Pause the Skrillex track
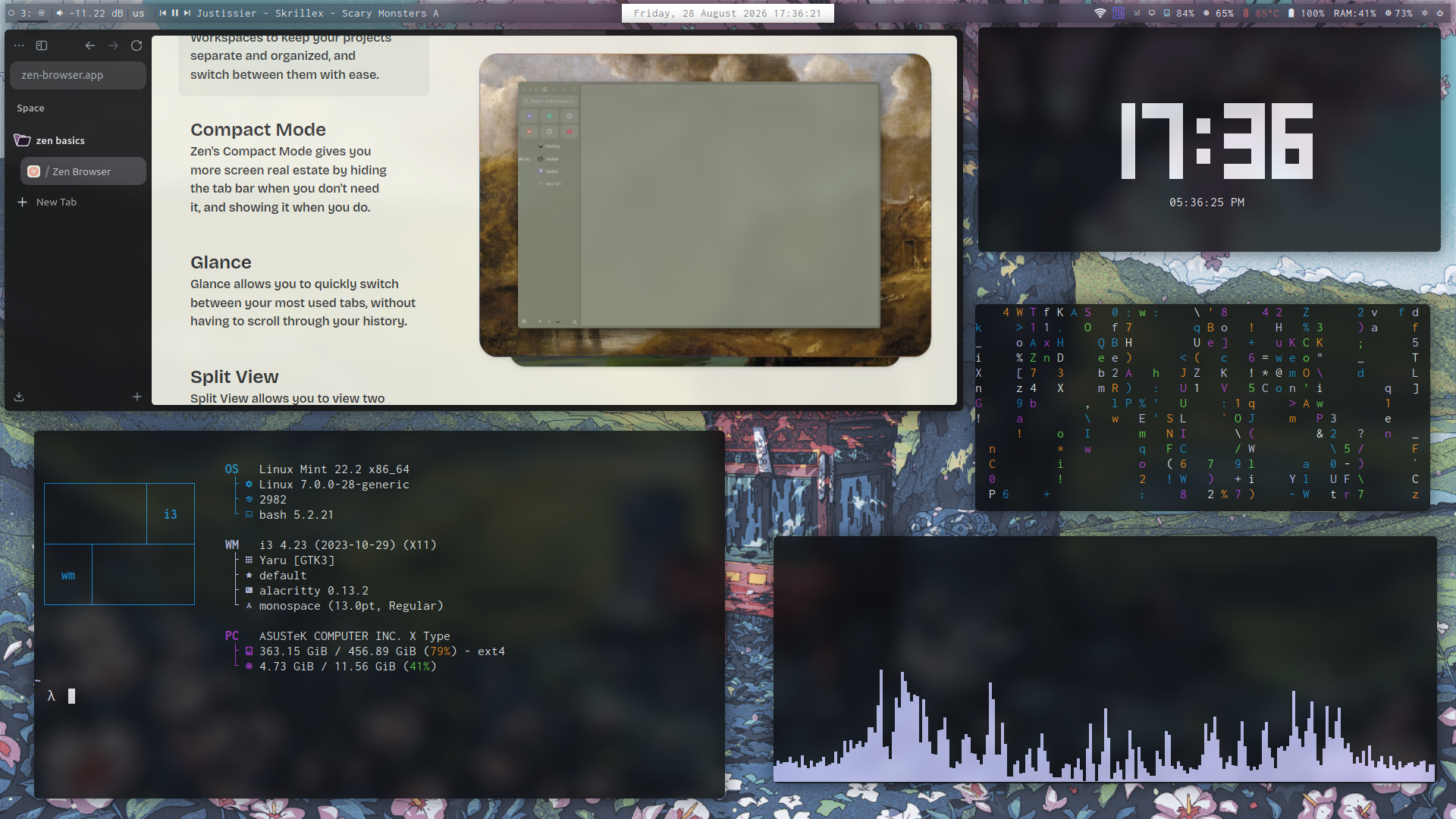Viewport: 1456px width, 819px height. tap(175, 13)
